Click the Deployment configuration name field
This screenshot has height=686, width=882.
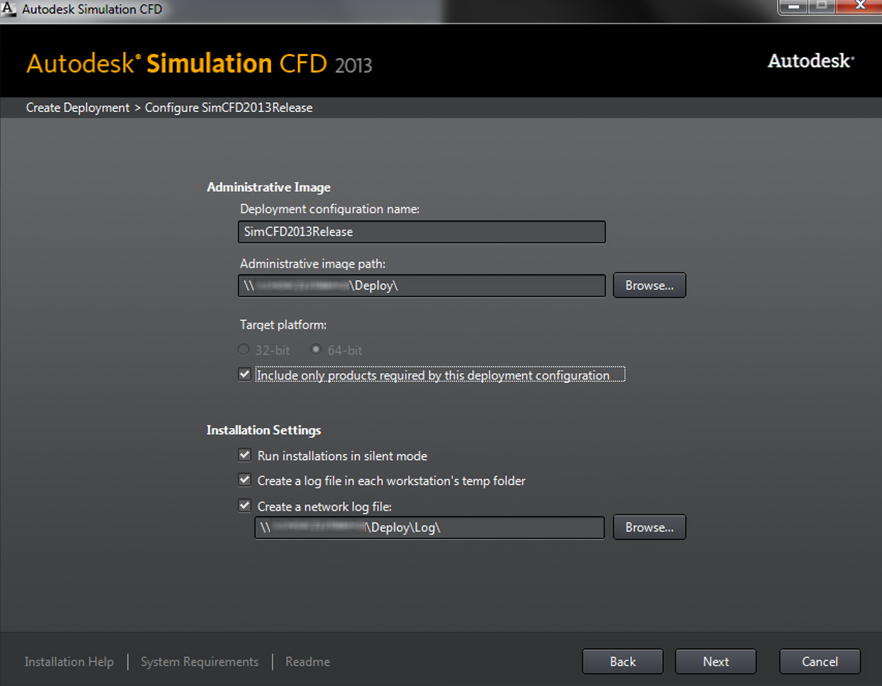pos(422,231)
